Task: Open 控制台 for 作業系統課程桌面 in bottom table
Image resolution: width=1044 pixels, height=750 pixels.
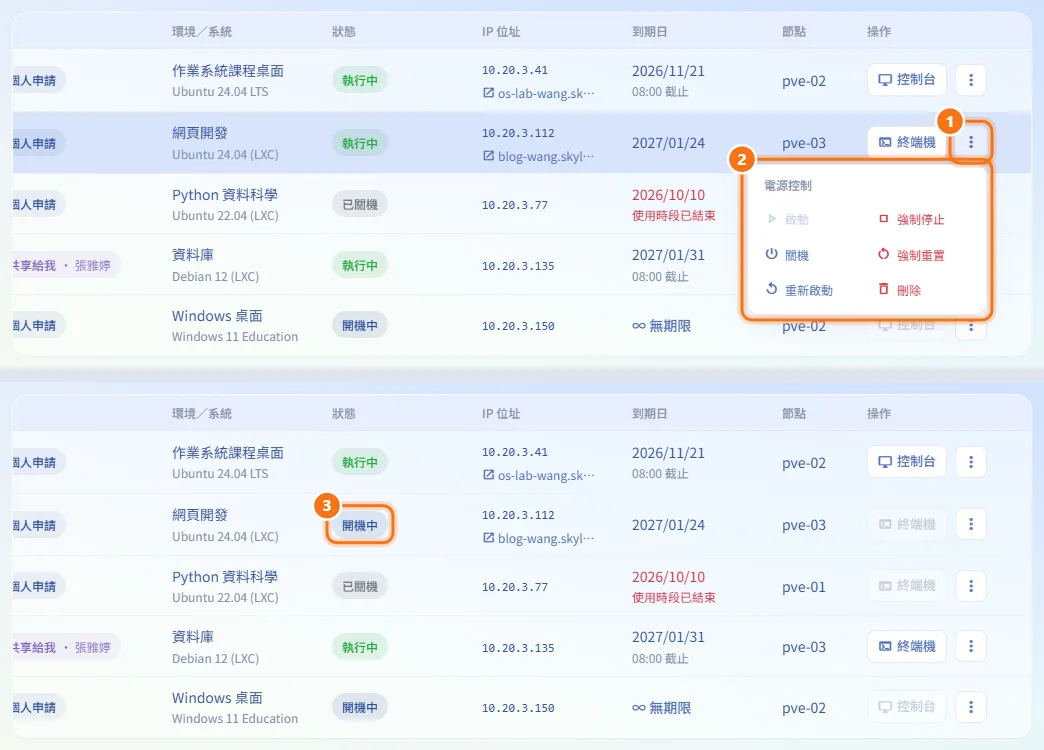Action: click(x=907, y=462)
